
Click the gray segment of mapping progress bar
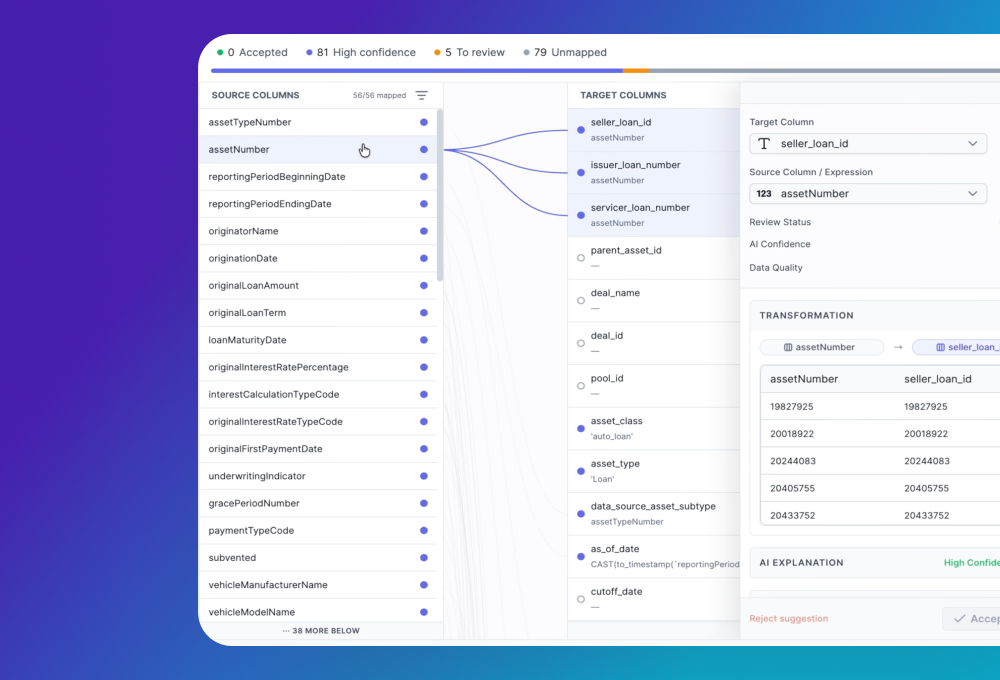(x=824, y=71)
